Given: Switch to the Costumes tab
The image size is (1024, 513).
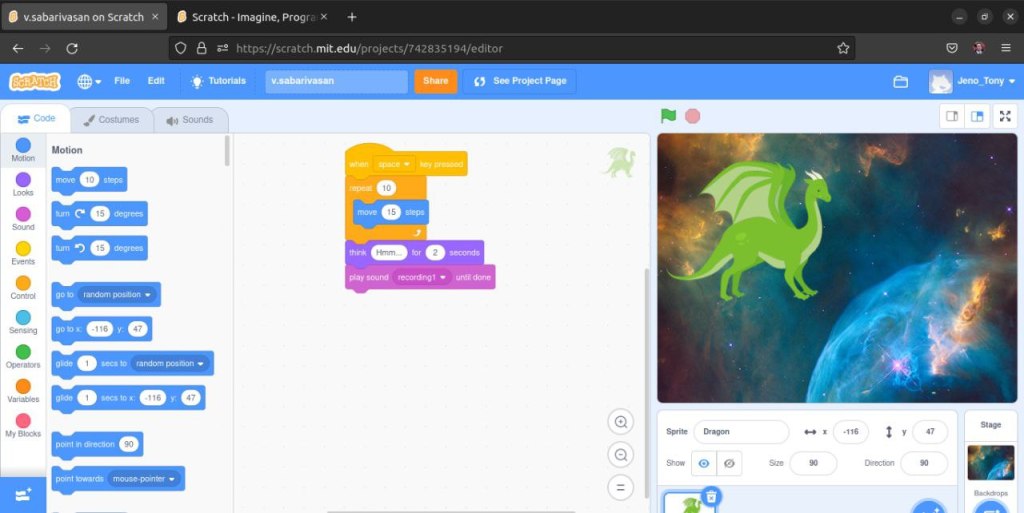Looking at the screenshot, I should (111, 120).
